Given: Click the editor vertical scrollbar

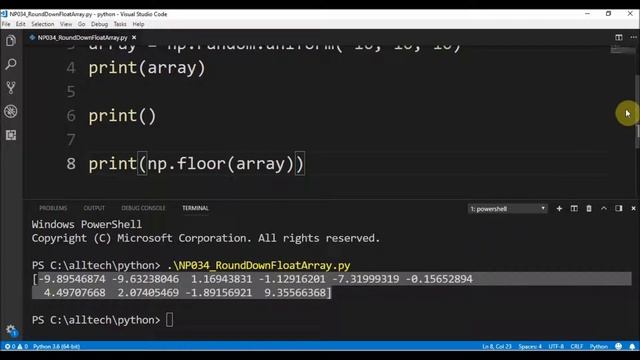Looking at the screenshot, I should tap(637, 111).
